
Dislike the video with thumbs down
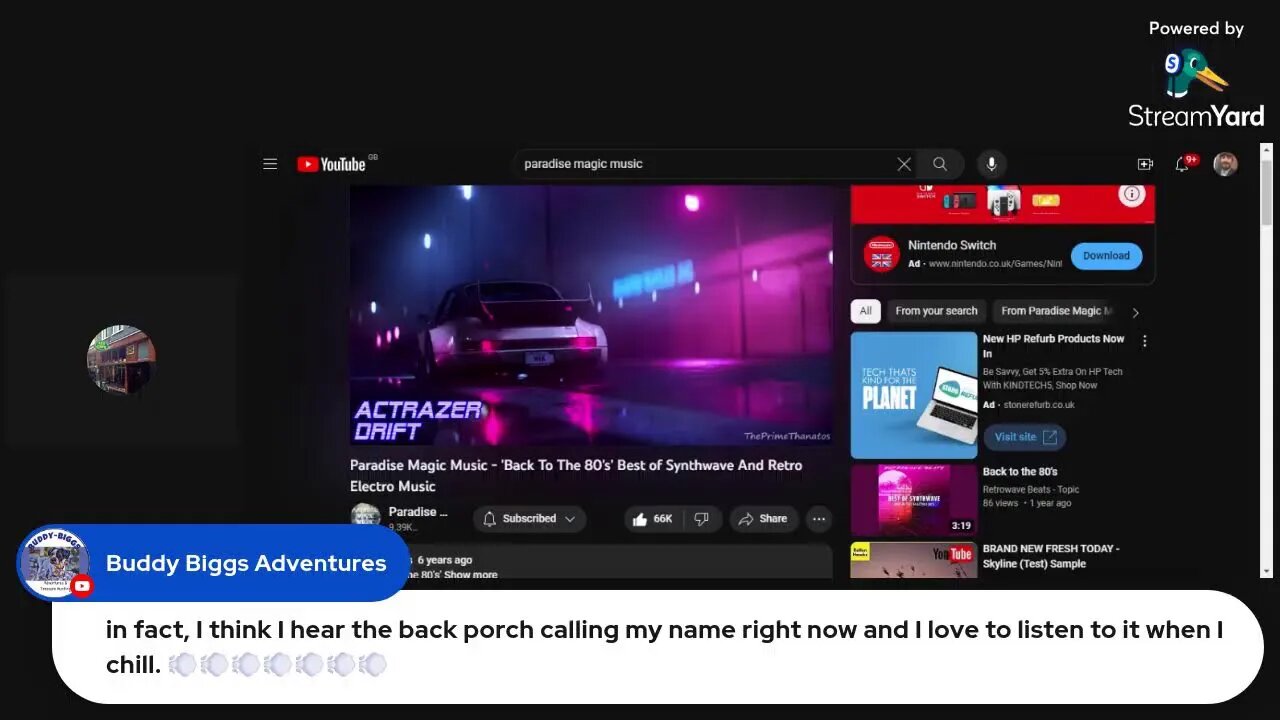(x=702, y=519)
